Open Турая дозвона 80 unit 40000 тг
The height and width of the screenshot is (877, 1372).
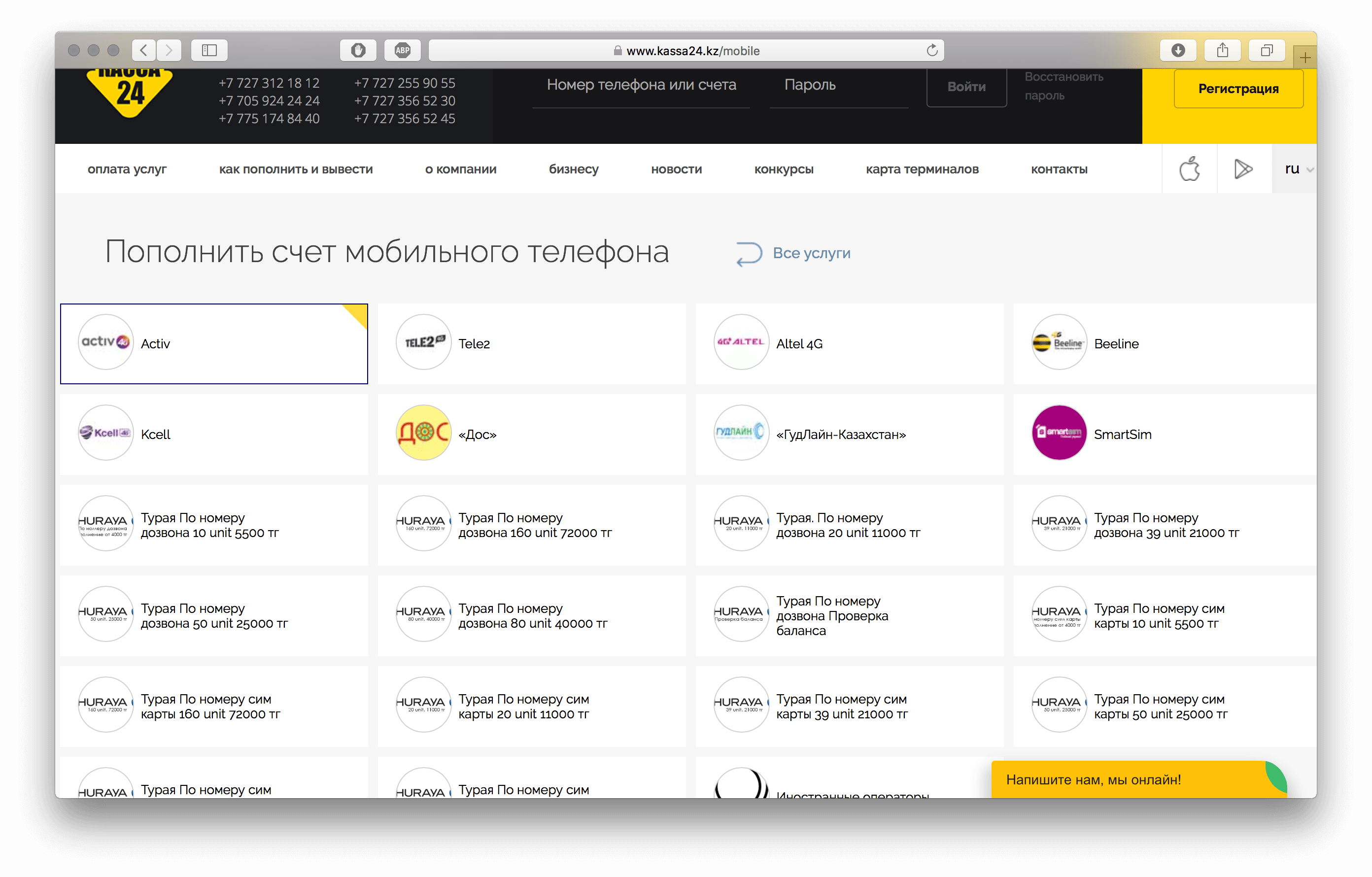532,615
